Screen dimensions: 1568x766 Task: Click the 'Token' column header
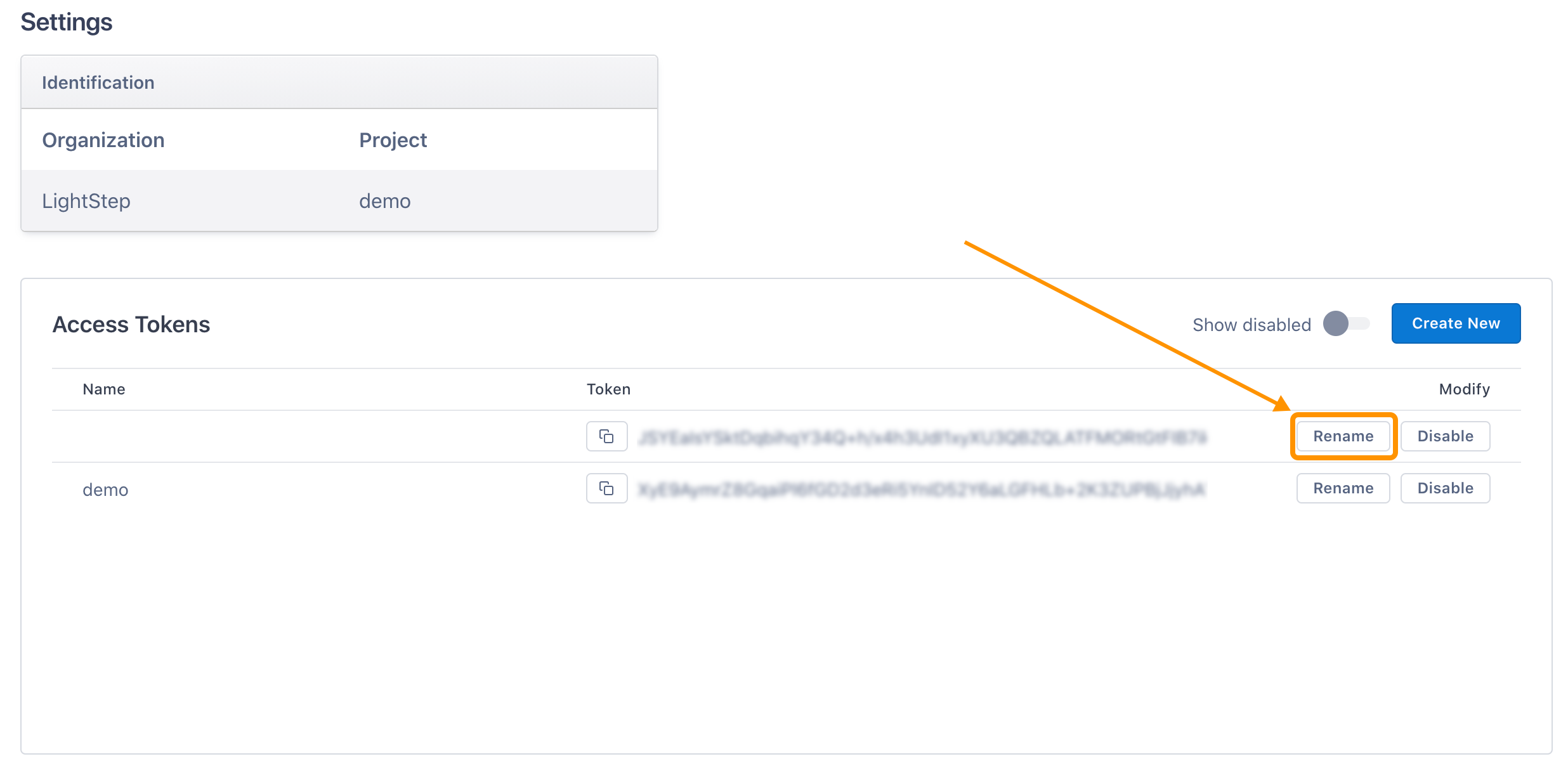tap(608, 389)
